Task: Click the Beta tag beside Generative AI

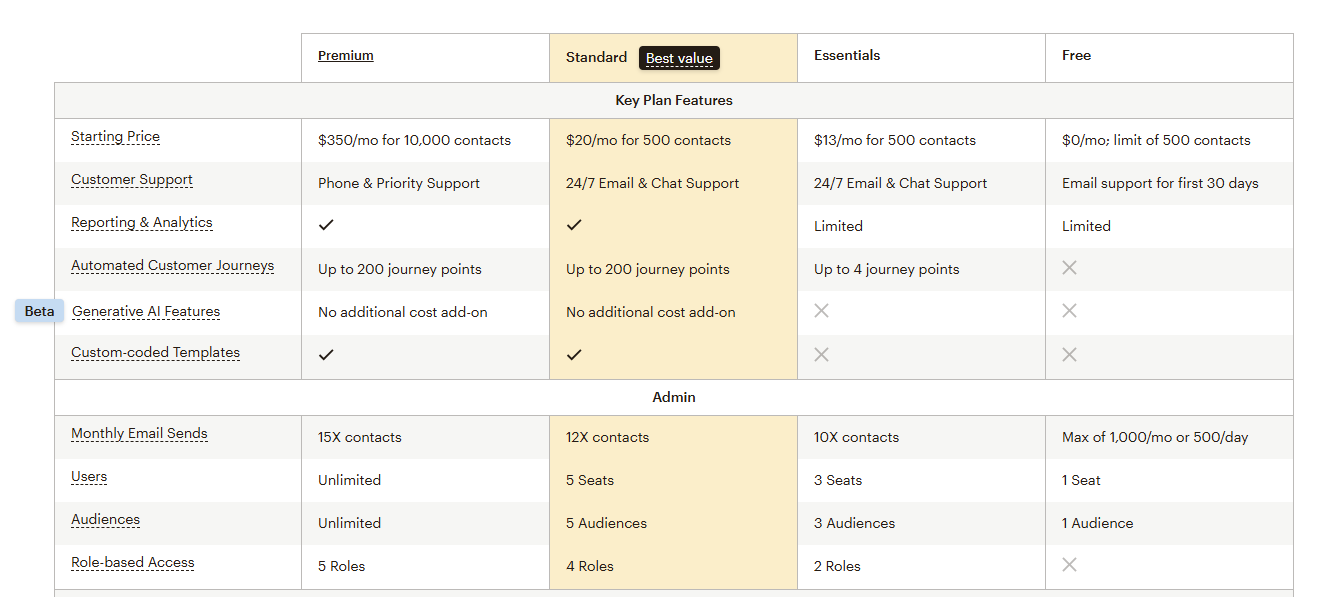Action: click(39, 311)
